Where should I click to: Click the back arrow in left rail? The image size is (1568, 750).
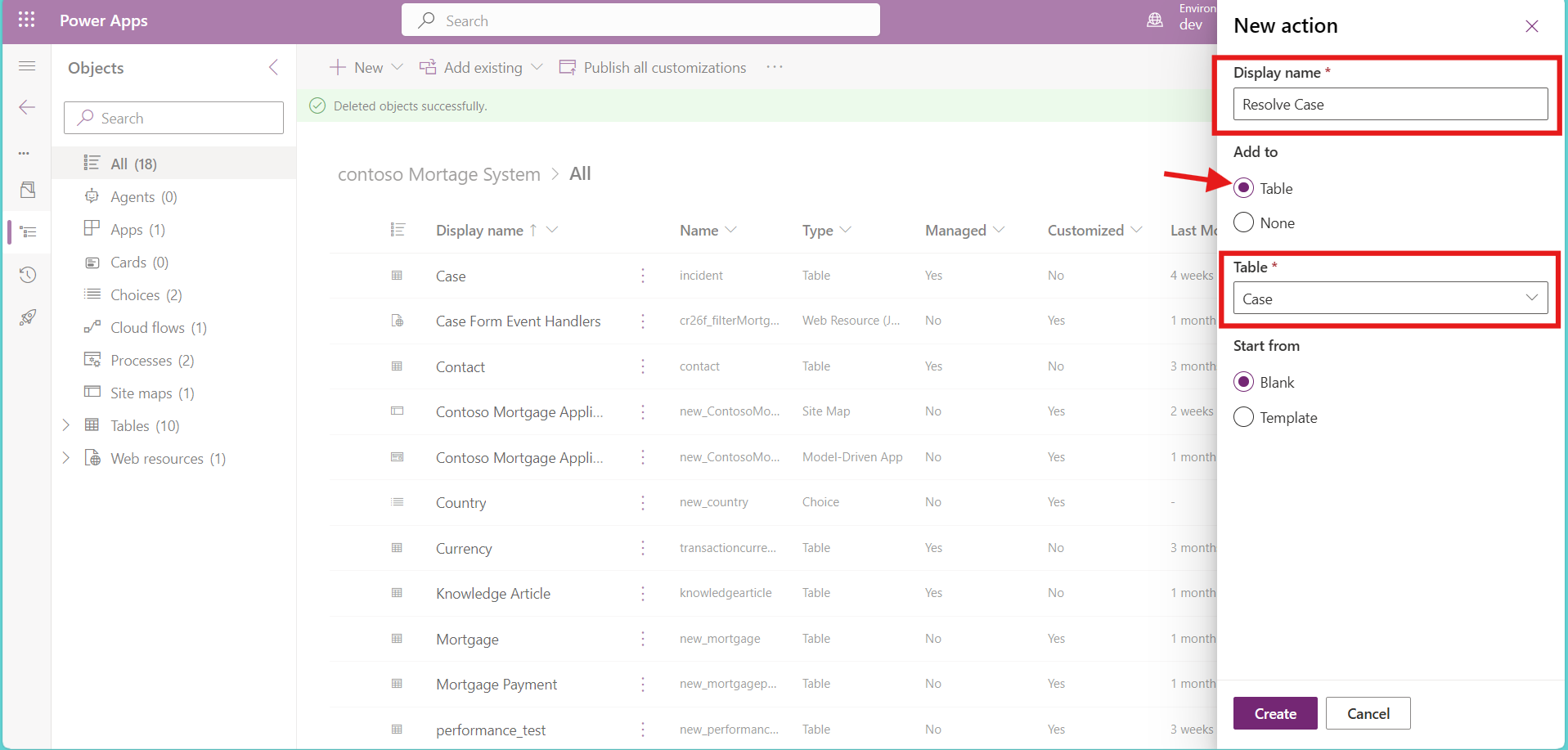tap(27, 107)
